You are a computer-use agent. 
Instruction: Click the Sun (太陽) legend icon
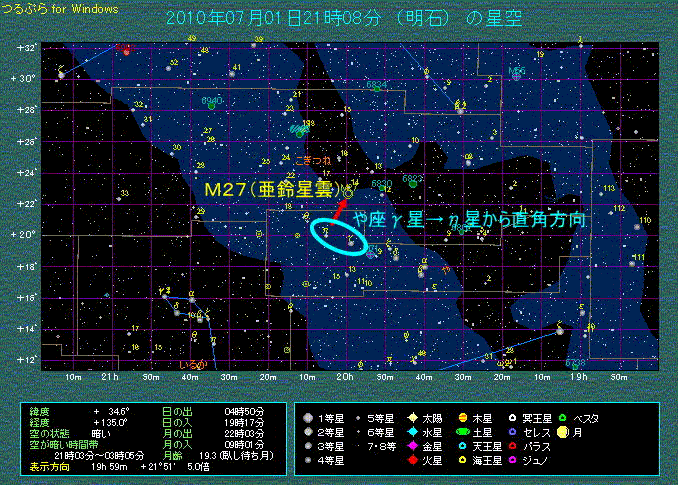click(412, 418)
